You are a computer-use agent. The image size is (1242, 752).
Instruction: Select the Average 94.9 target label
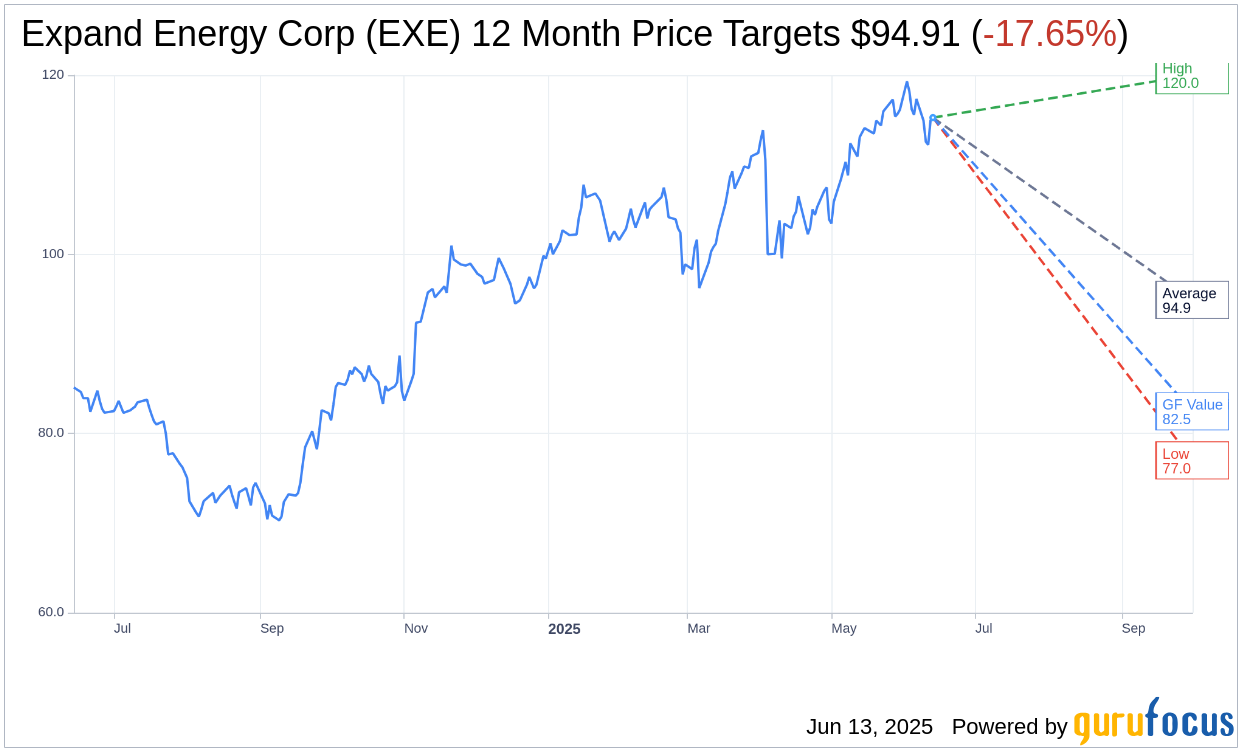click(1192, 300)
